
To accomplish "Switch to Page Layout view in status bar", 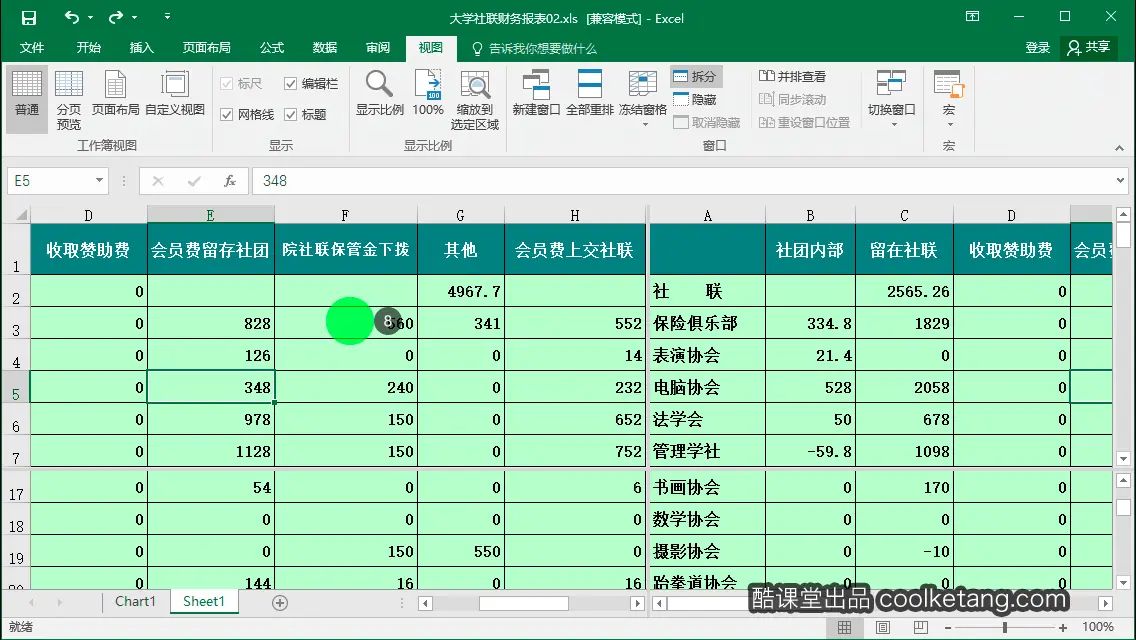I will coord(882,628).
